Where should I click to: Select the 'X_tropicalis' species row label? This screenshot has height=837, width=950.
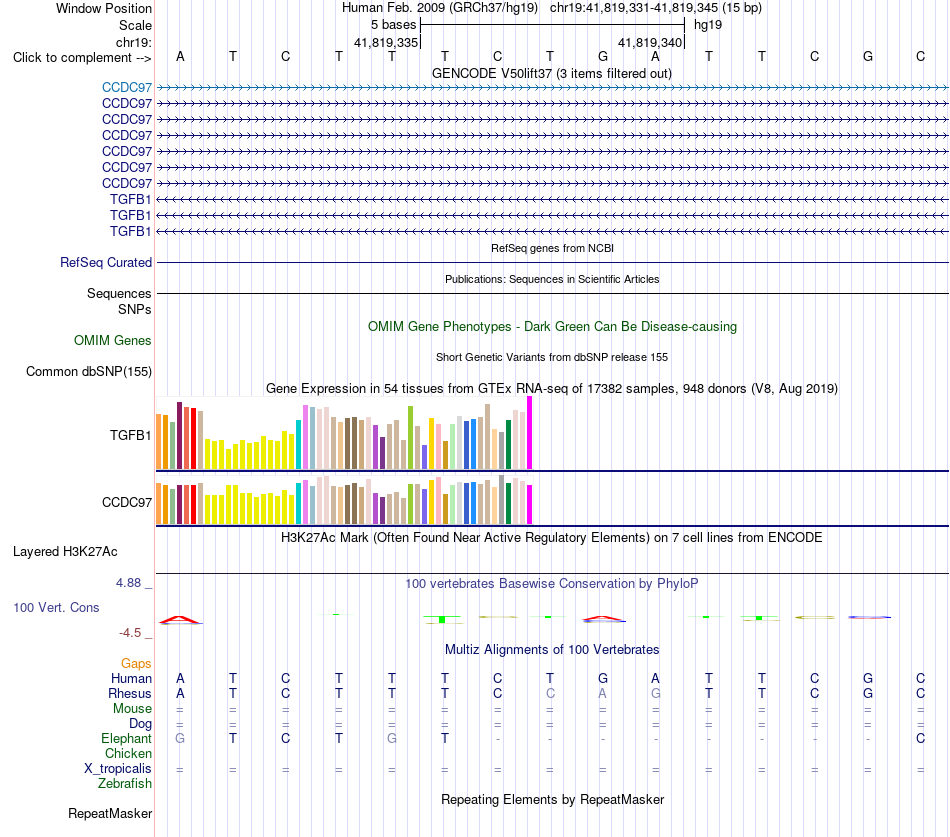pyautogui.click(x=118, y=769)
